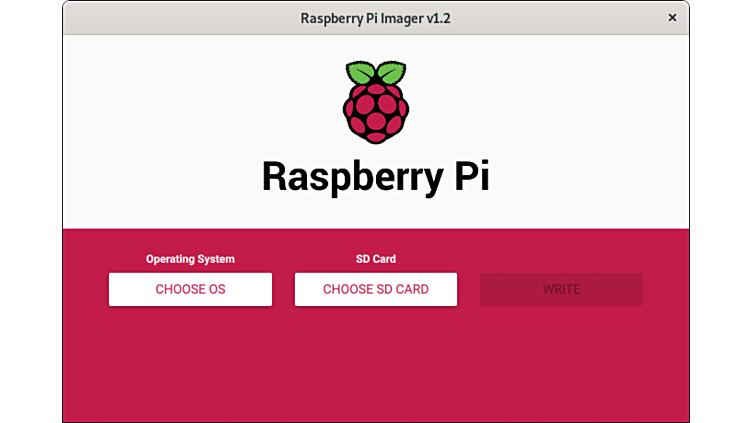Click the green leaves atop the logo

point(375,73)
